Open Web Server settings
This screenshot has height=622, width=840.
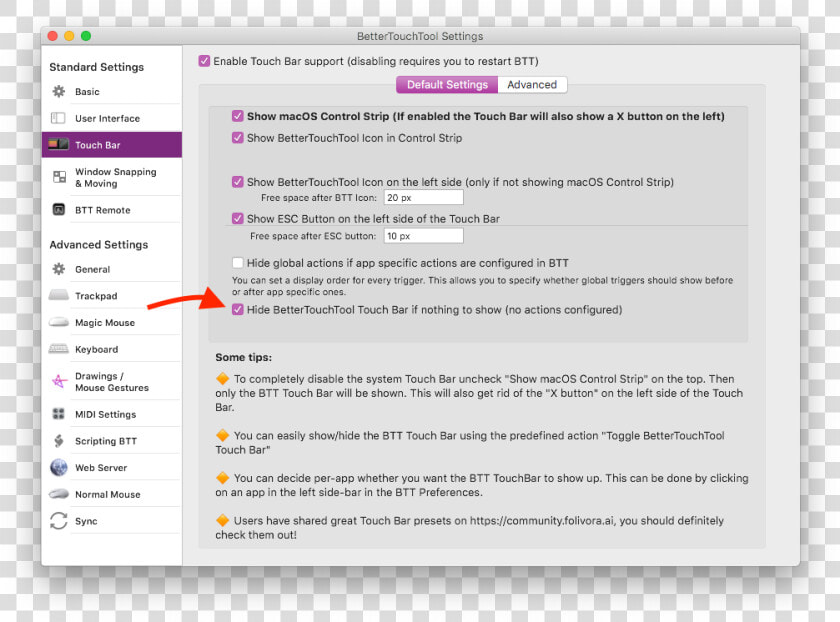(x=111, y=468)
